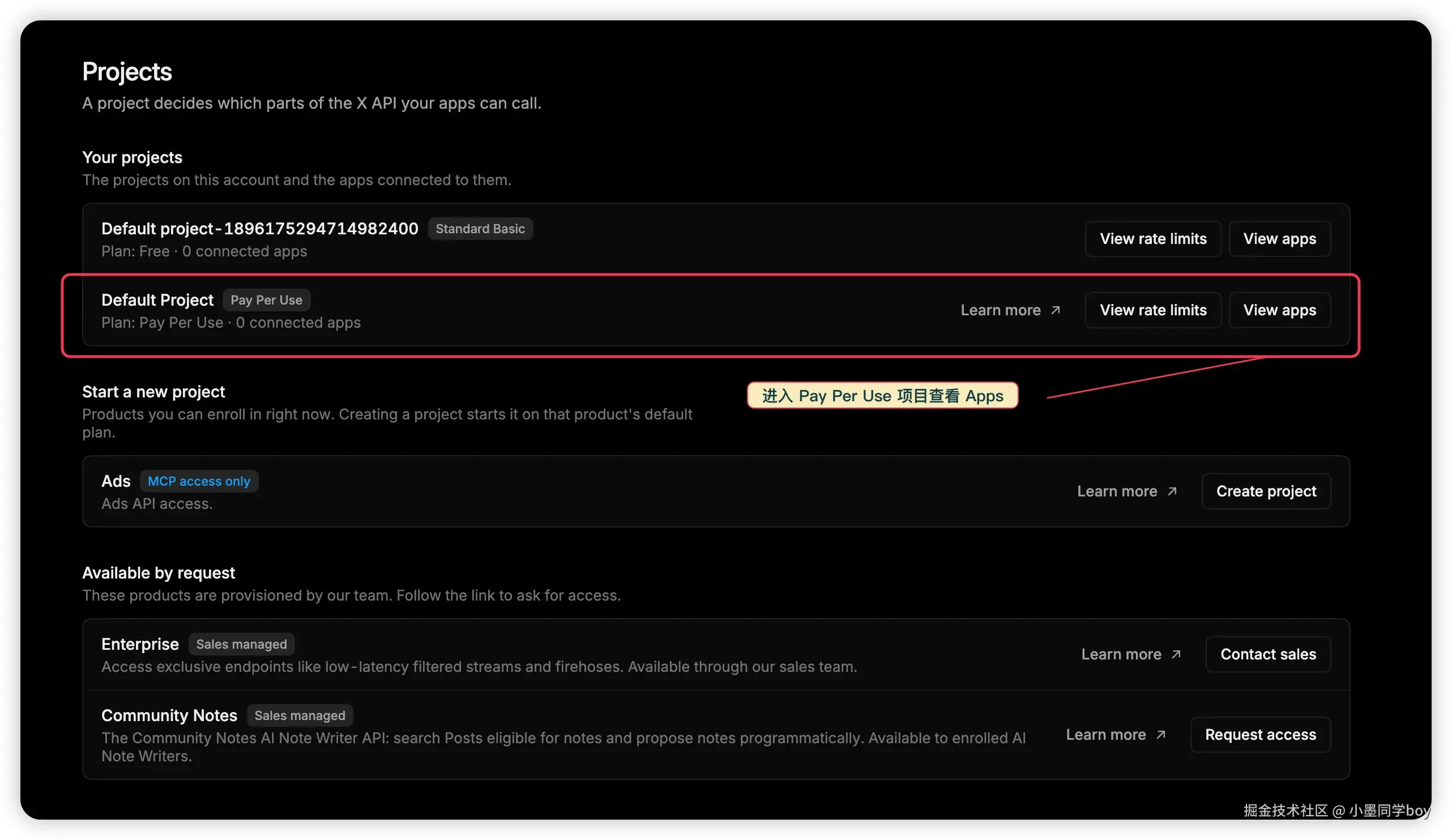
Task: Click the Projects page heading
Action: pyautogui.click(x=127, y=71)
